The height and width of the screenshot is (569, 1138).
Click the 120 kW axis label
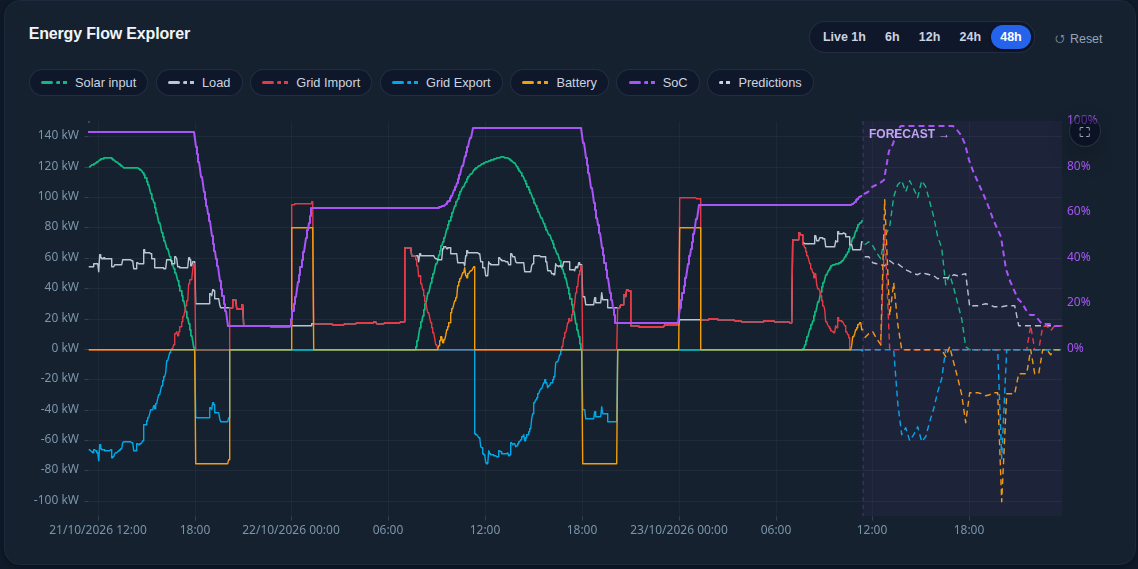(x=60, y=166)
